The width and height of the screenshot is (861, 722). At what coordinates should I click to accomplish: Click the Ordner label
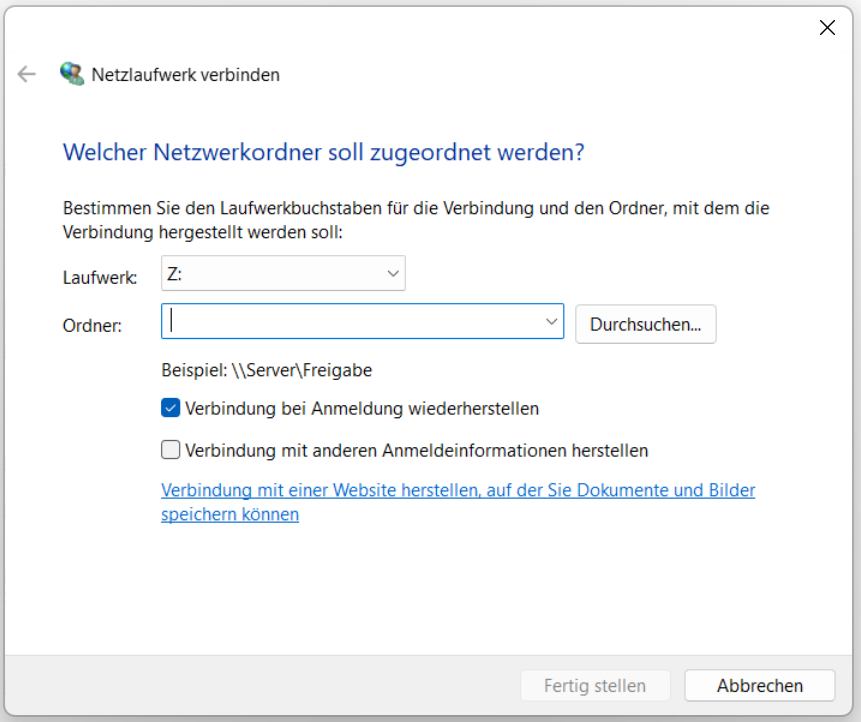click(92, 322)
